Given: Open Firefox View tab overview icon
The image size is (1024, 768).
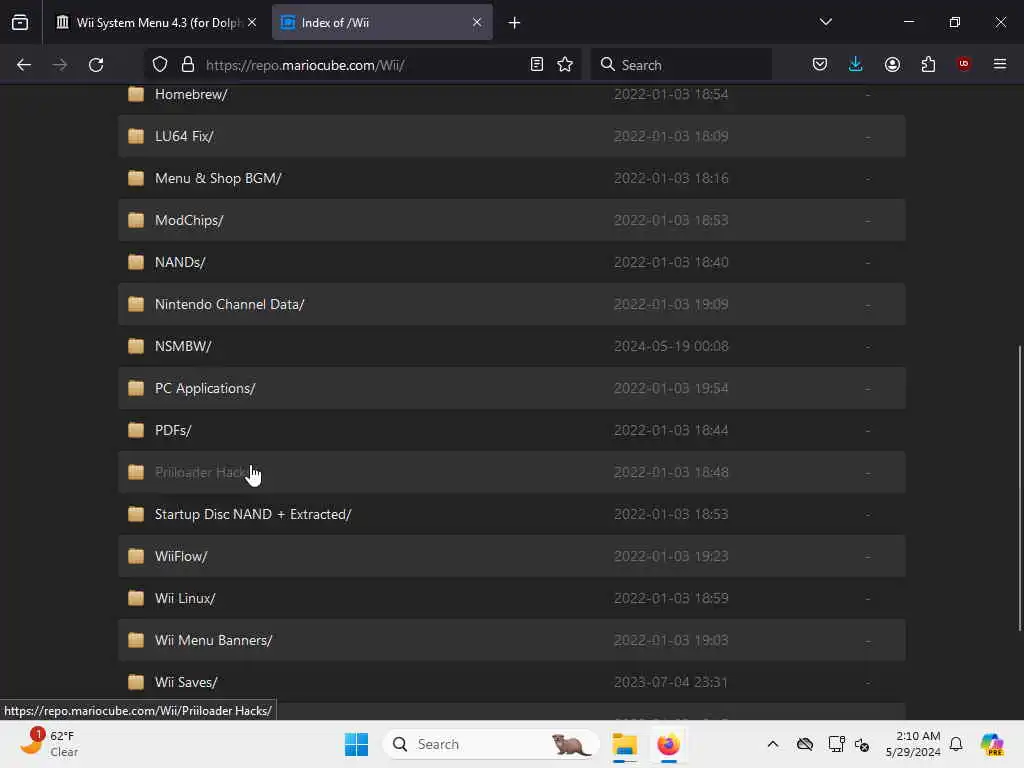Looking at the screenshot, I should coord(20,22).
